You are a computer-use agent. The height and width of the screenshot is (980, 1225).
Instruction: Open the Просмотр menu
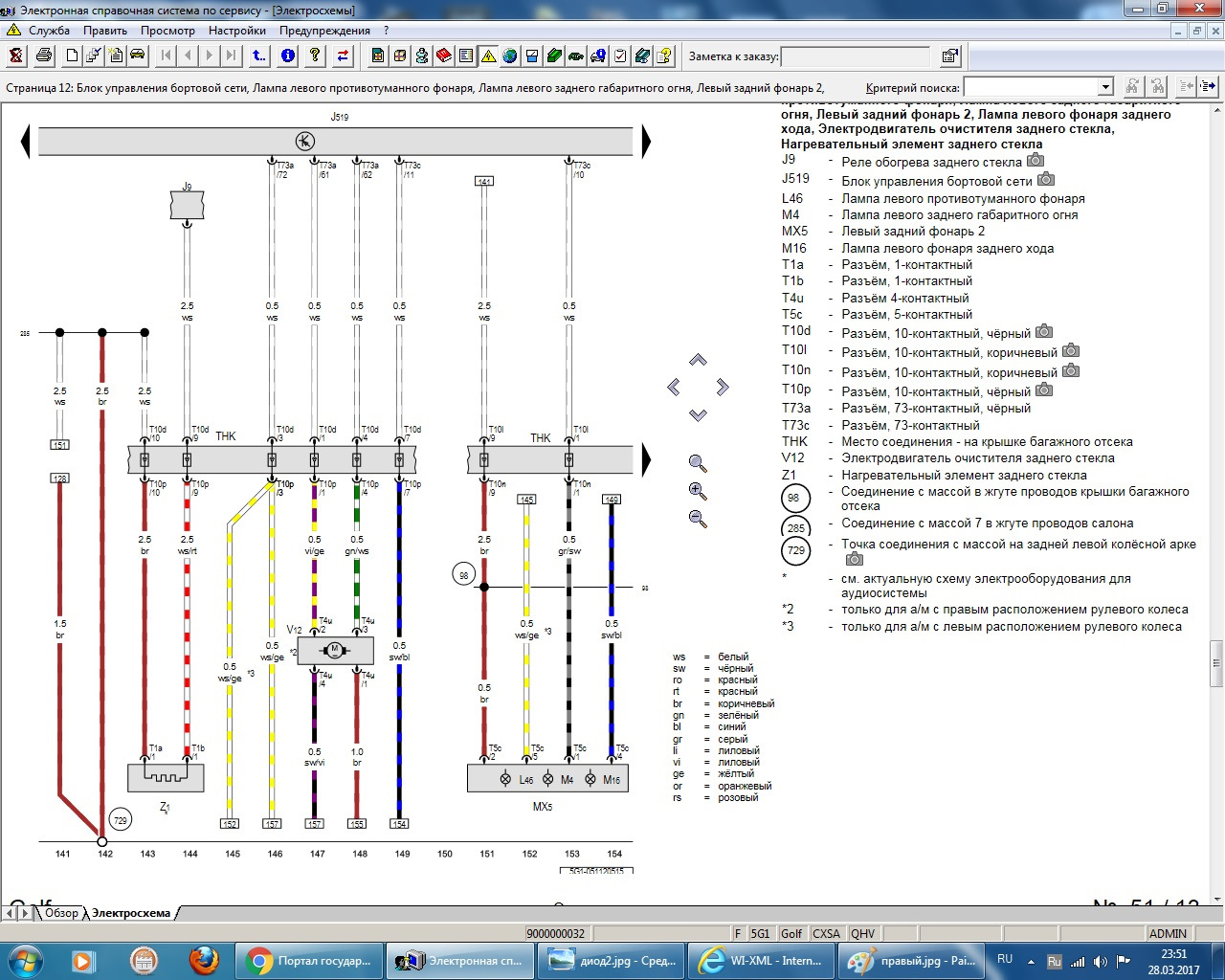(x=167, y=31)
